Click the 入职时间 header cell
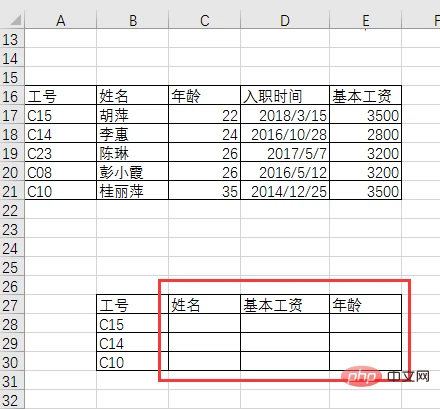This screenshot has height=409, width=440. (x=285, y=96)
